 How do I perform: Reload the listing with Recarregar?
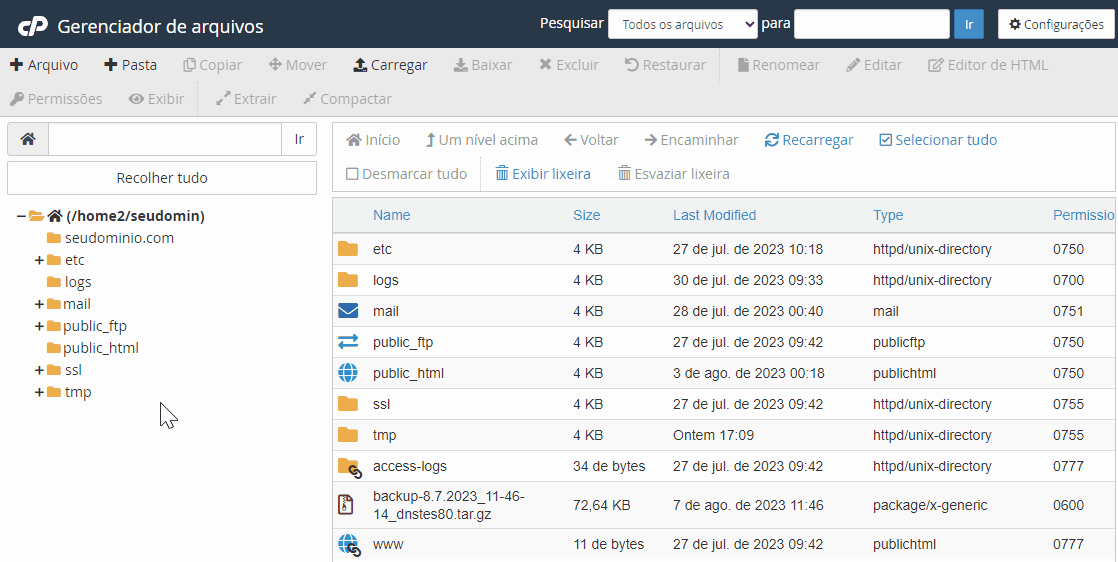[x=809, y=140]
